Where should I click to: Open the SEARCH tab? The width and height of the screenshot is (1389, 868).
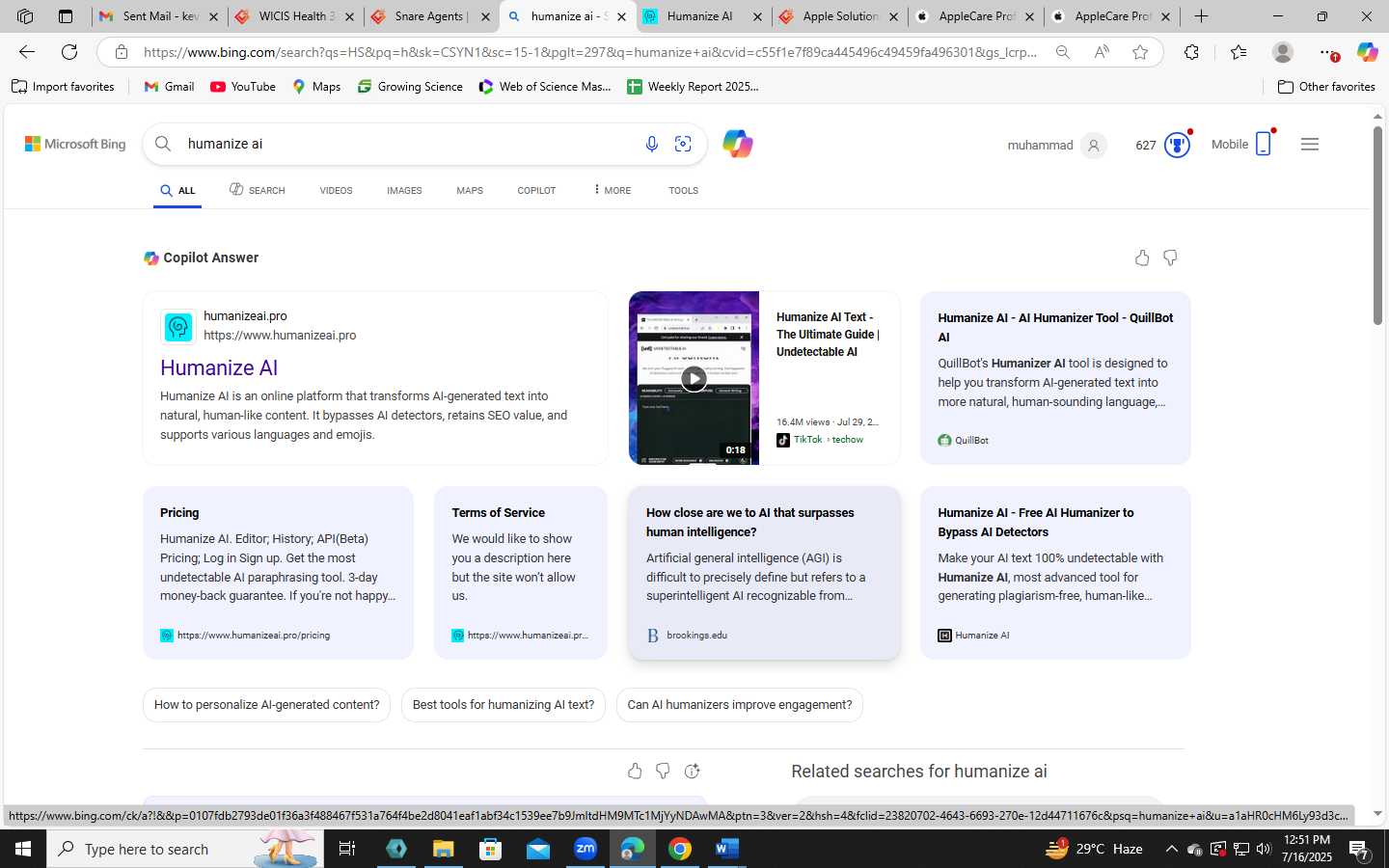pos(257,190)
